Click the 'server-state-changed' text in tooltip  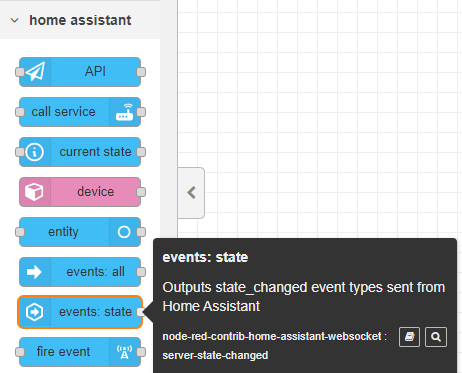pyautogui.click(x=215, y=355)
